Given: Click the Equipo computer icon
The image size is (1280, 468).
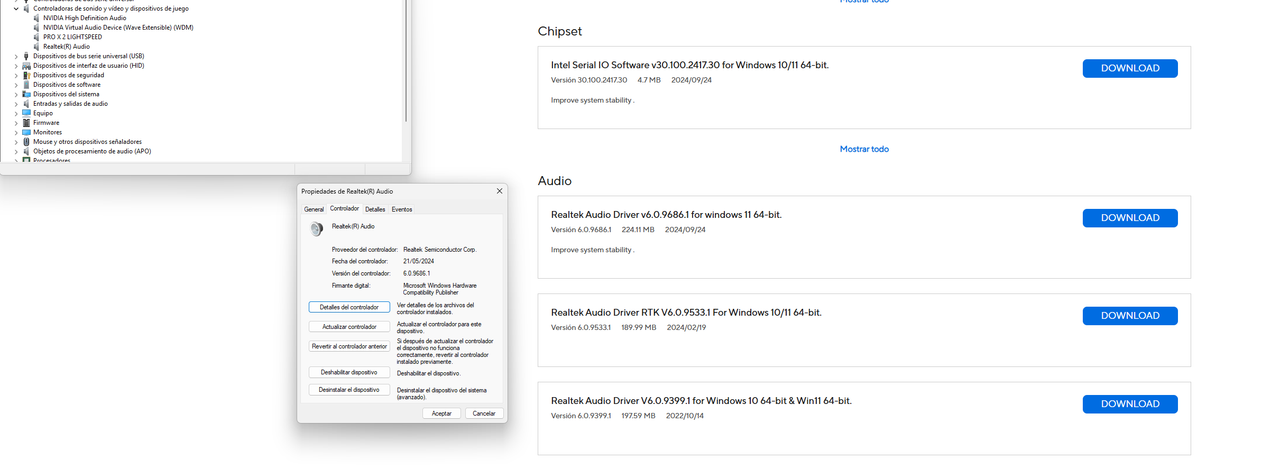Looking at the screenshot, I should [x=26, y=113].
